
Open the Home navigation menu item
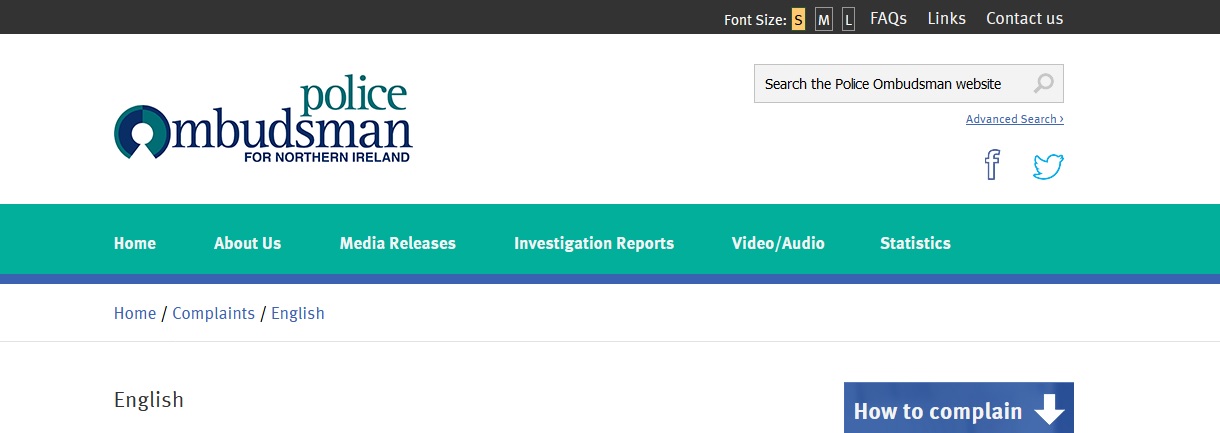pyautogui.click(x=135, y=243)
